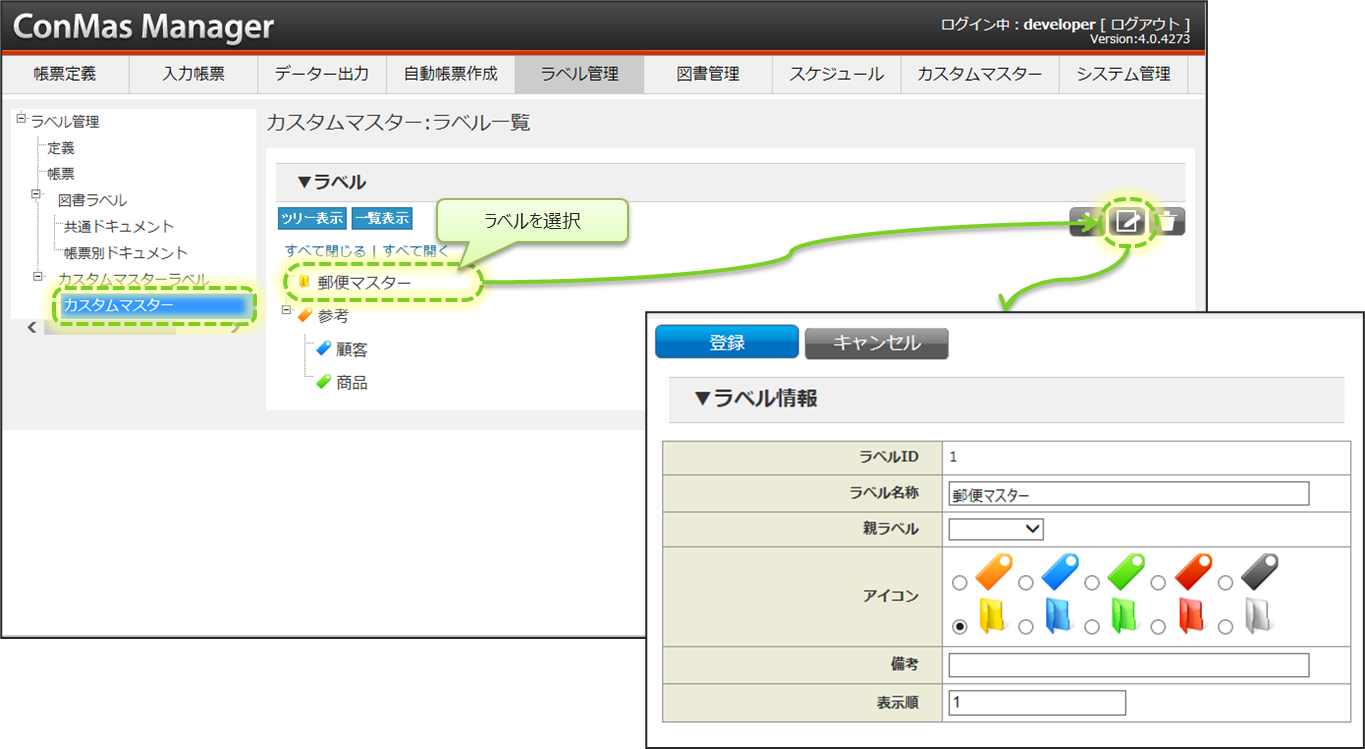Select the blue folder icon radio button
The image size is (1365, 749).
coord(1025,627)
